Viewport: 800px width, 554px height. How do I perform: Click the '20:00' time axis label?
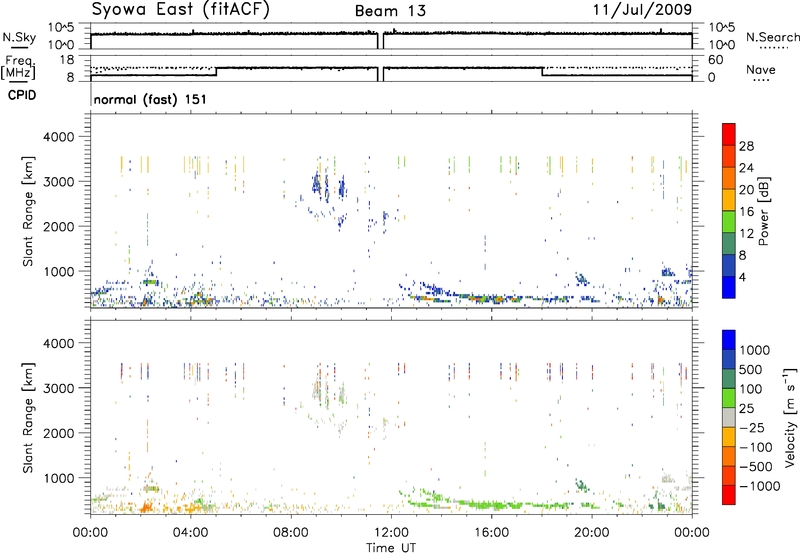click(592, 533)
